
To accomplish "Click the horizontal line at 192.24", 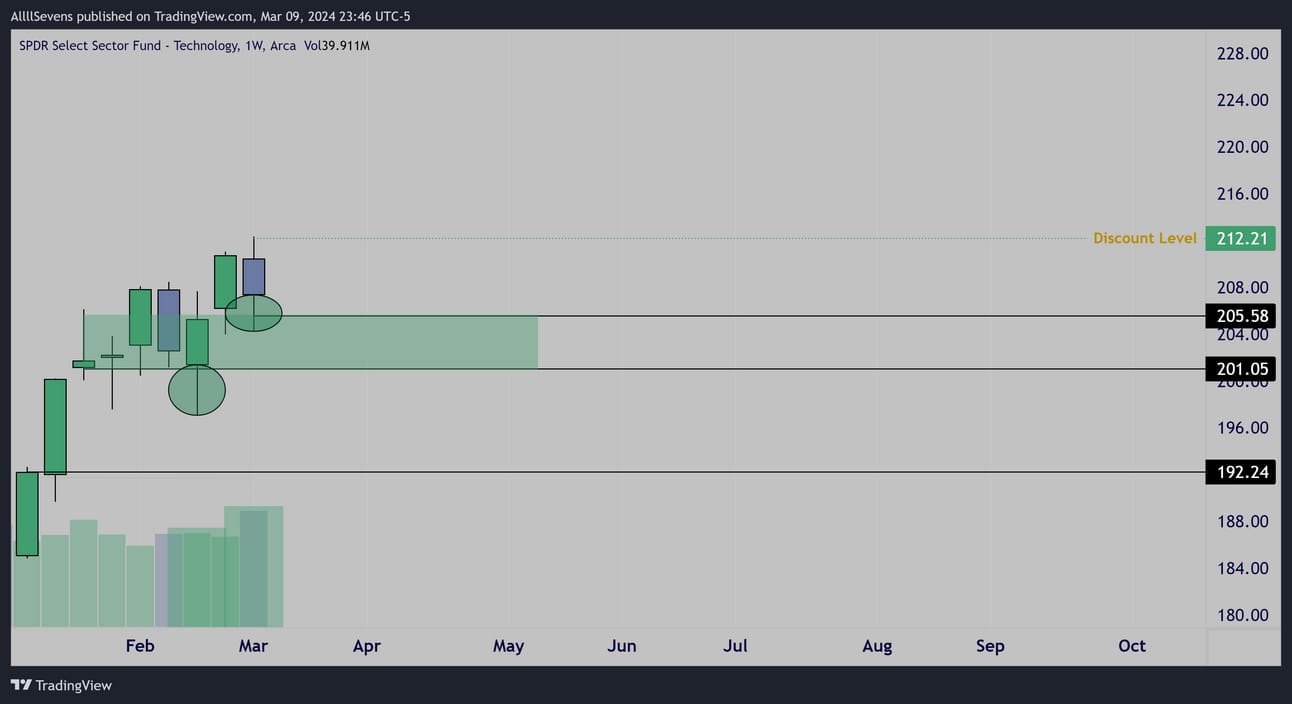I will [x=700, y=472].
